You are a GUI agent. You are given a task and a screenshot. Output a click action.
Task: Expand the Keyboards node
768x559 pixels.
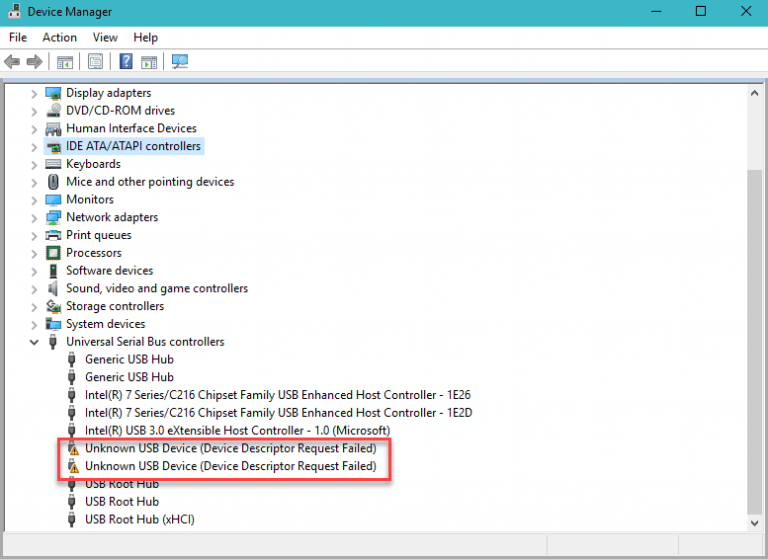click(x=34, y=165)
